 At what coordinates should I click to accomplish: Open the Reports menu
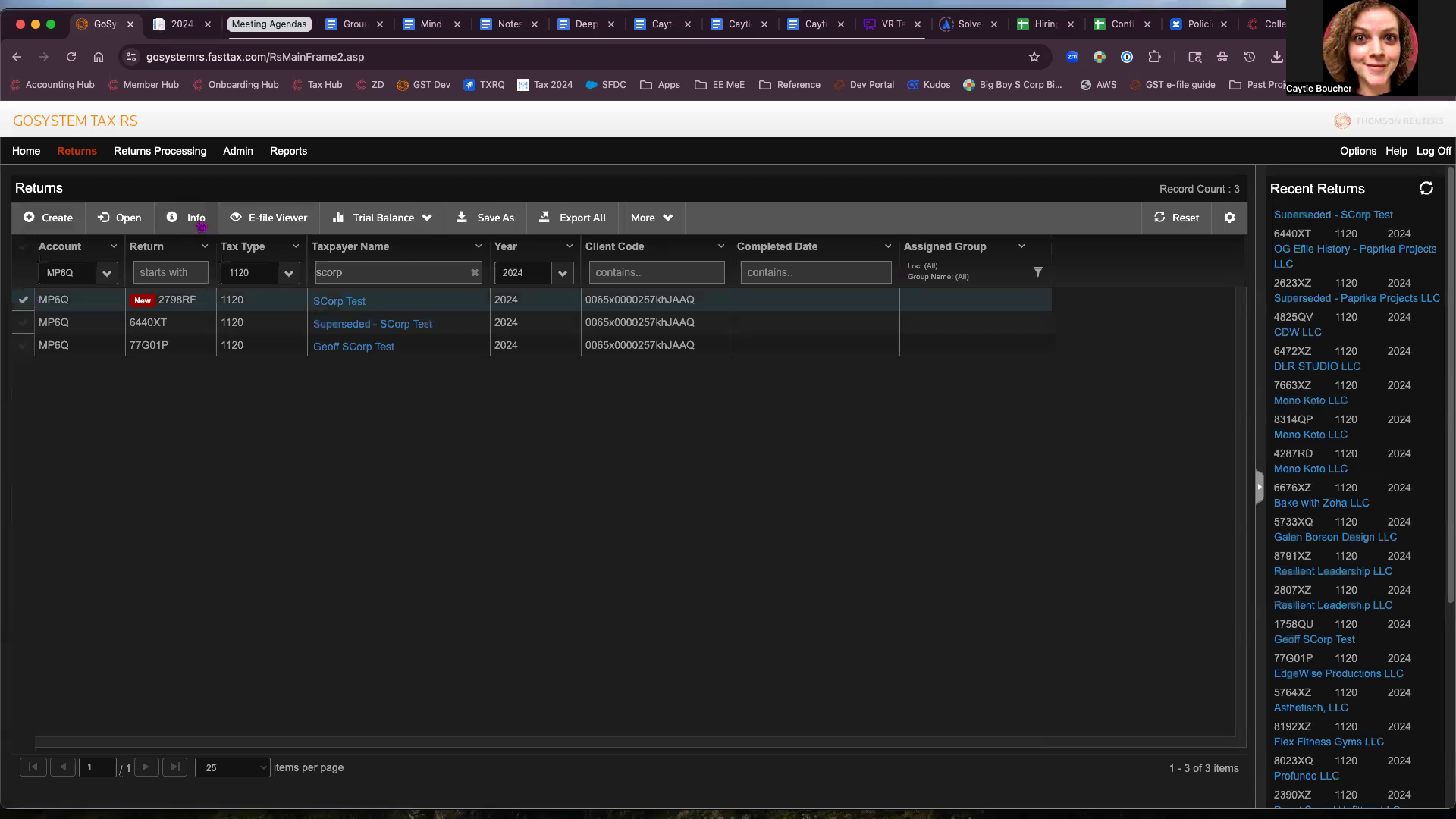288,152
